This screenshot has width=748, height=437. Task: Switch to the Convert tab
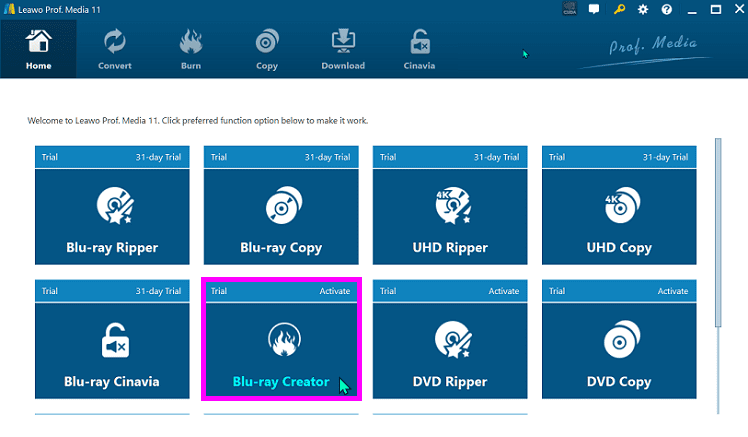[x=114, y=49]
